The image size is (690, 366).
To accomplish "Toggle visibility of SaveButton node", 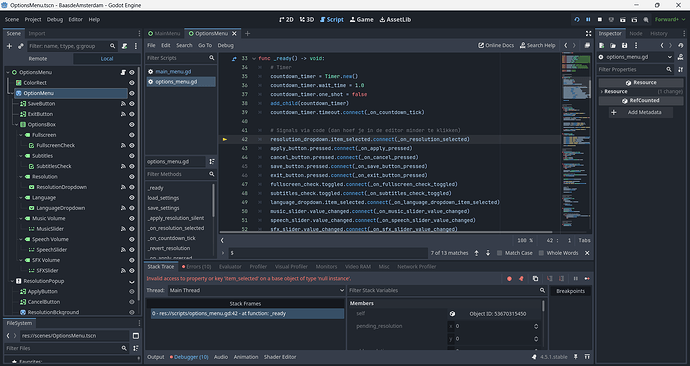I will (132, 104).
